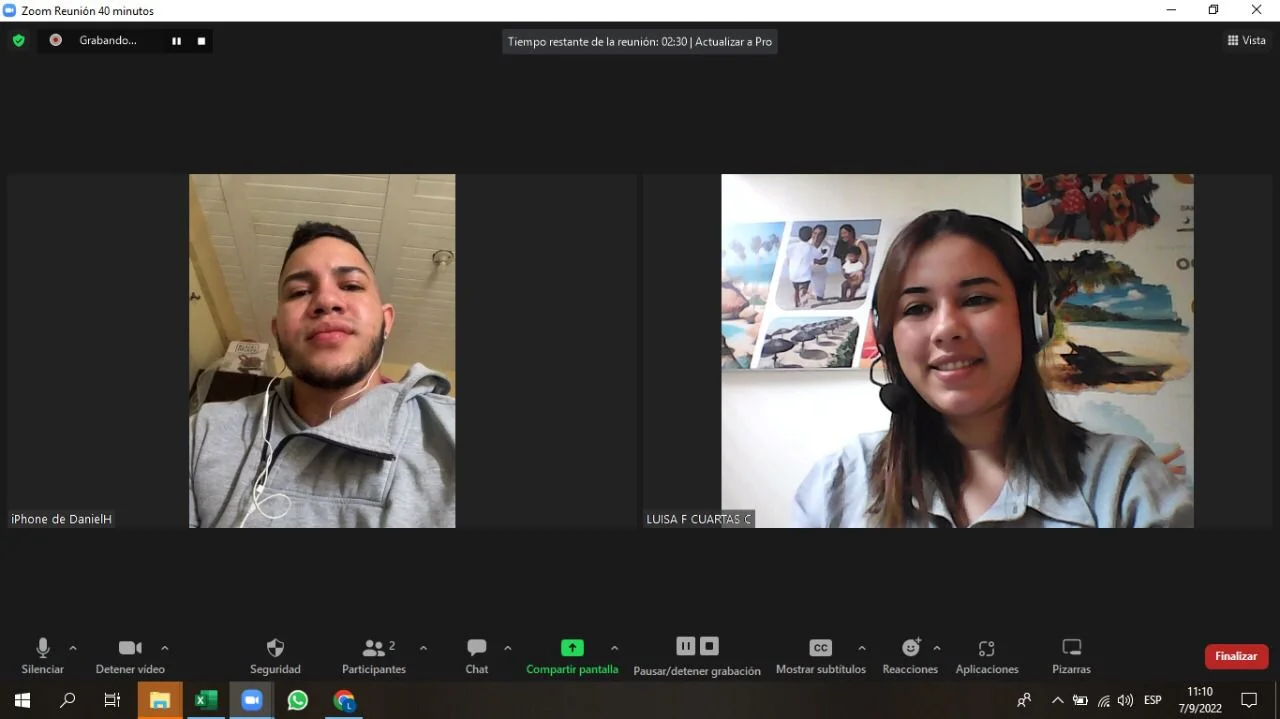1280x719 pixels.
Task: Open the Seguridad shield options
Action: (275, 655)
